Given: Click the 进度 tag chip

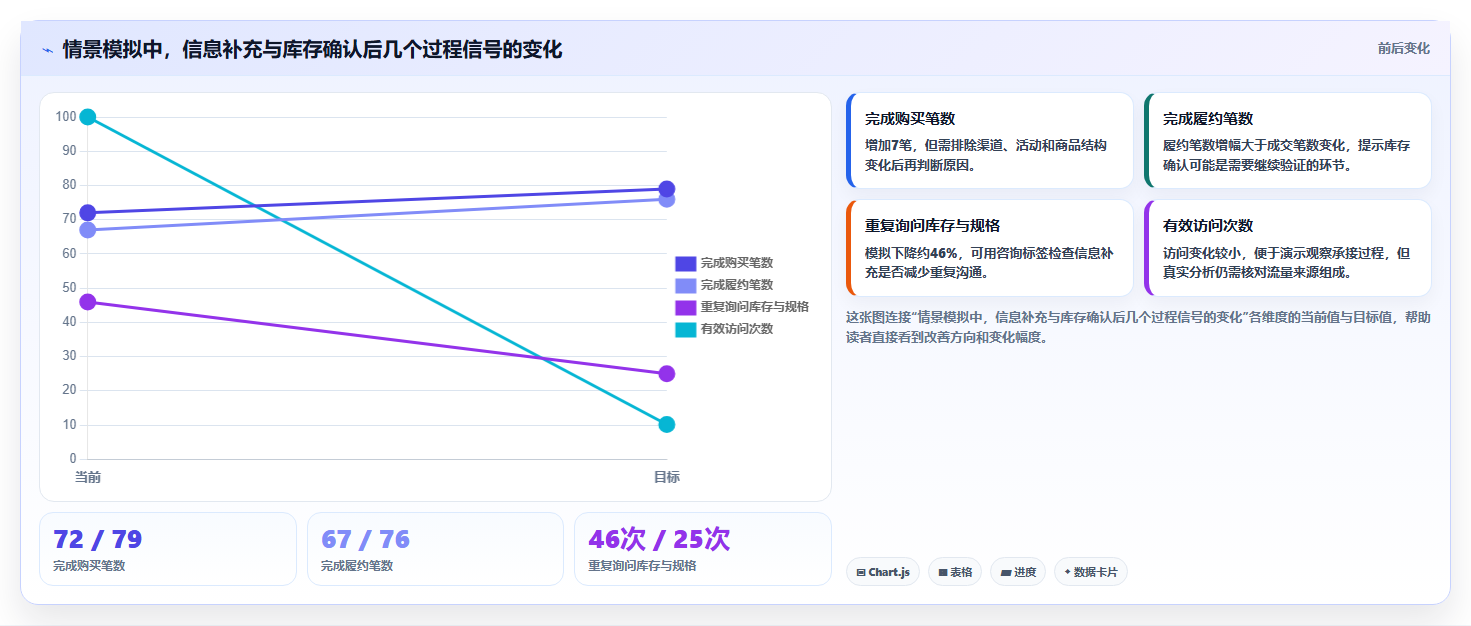Looking at the screenshot, I should (x=1018, y=572).
